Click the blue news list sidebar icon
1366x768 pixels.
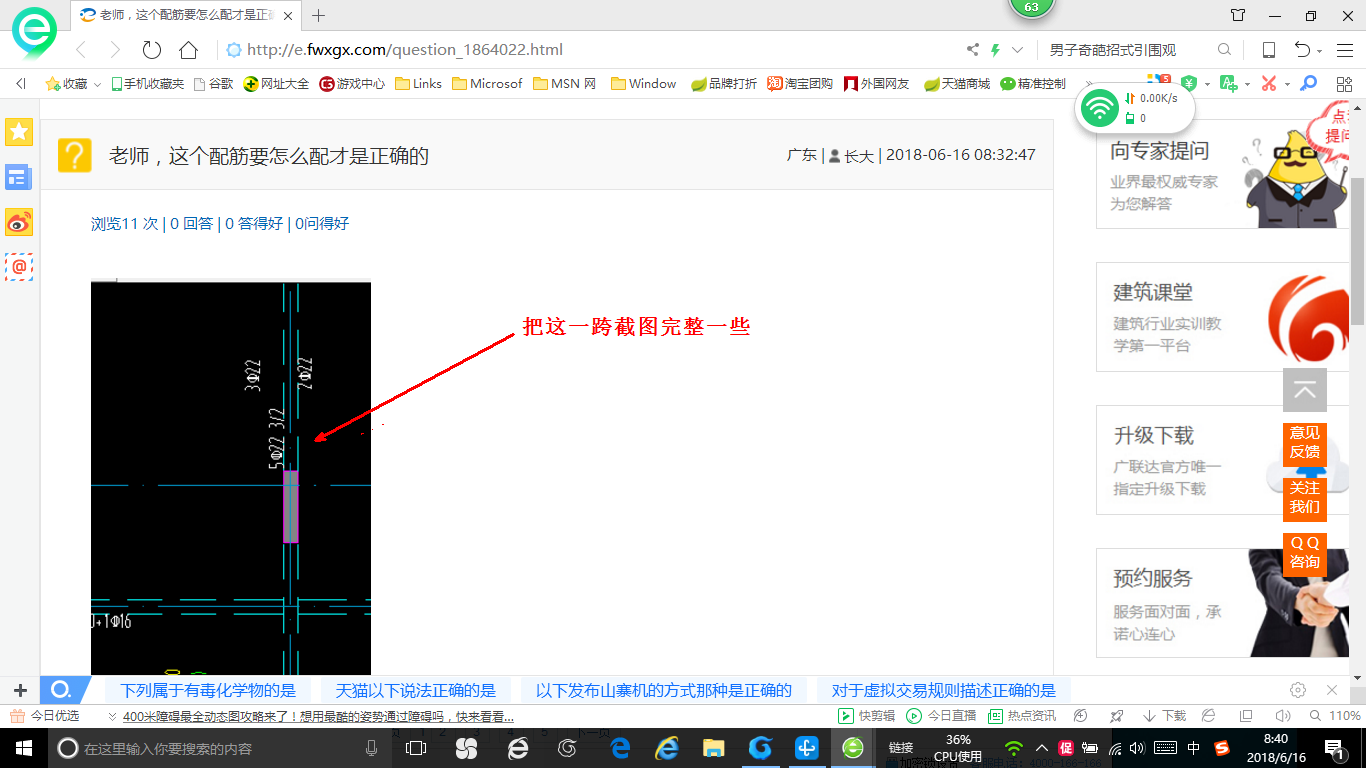(19, 177)
